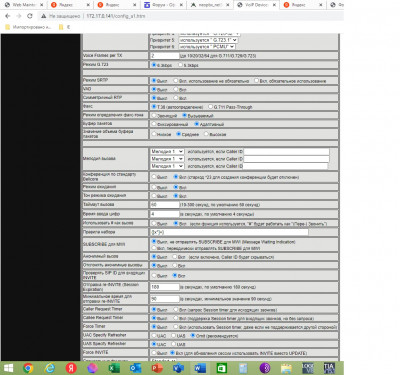
Task: Switch to Word on the taskbar
Action: (x=200, y=368)
